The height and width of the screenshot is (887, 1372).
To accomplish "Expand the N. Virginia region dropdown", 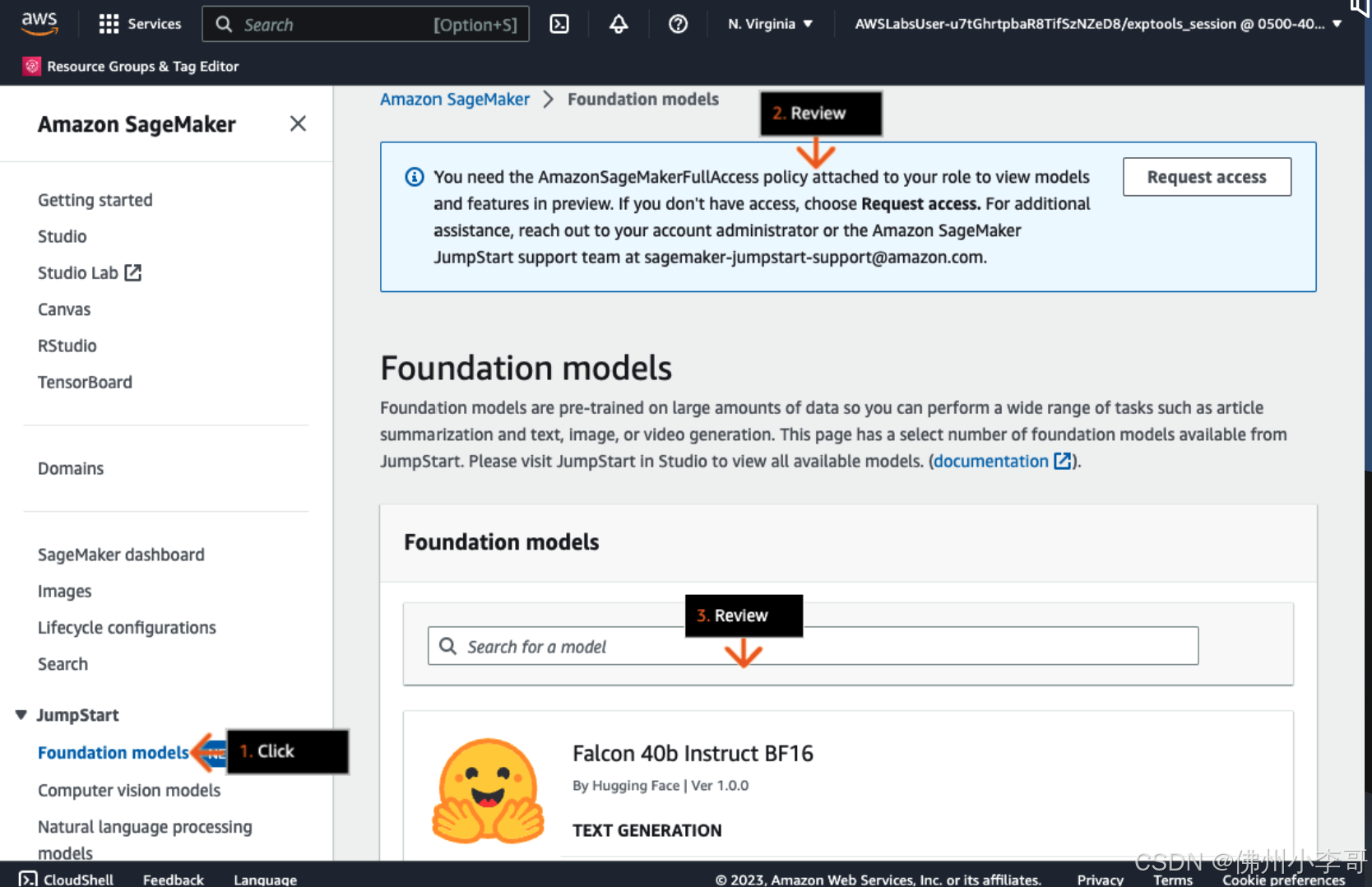I will (770, 24).
